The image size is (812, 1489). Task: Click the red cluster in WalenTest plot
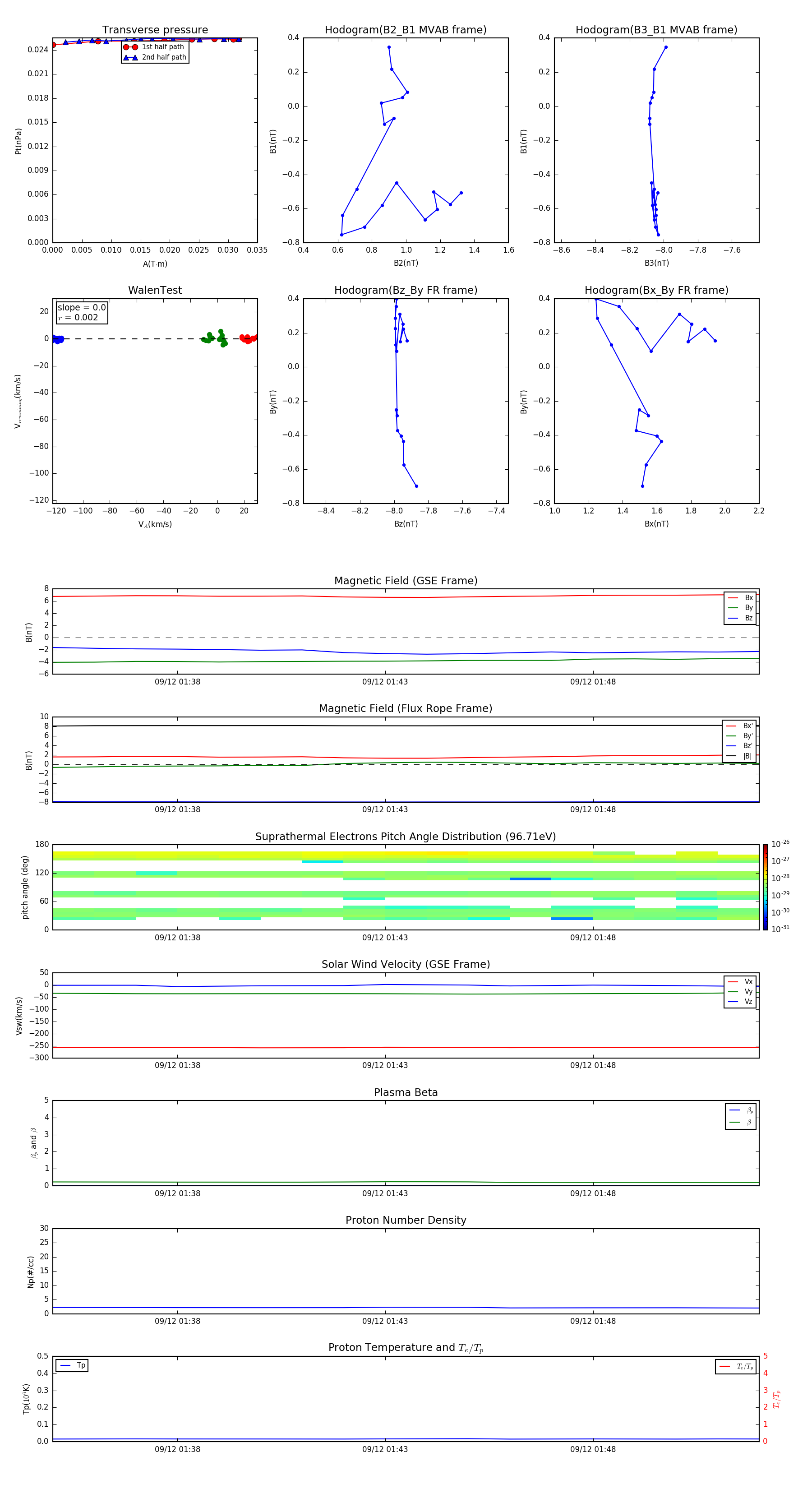[249, 339]
